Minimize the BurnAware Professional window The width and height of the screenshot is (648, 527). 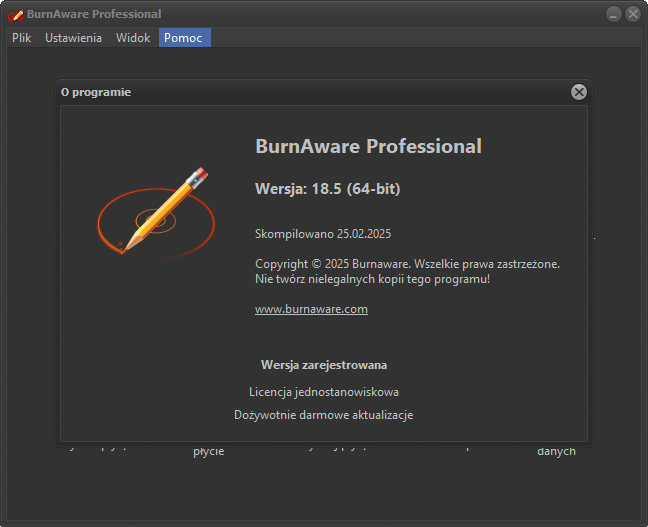click(x=614, y=14)
